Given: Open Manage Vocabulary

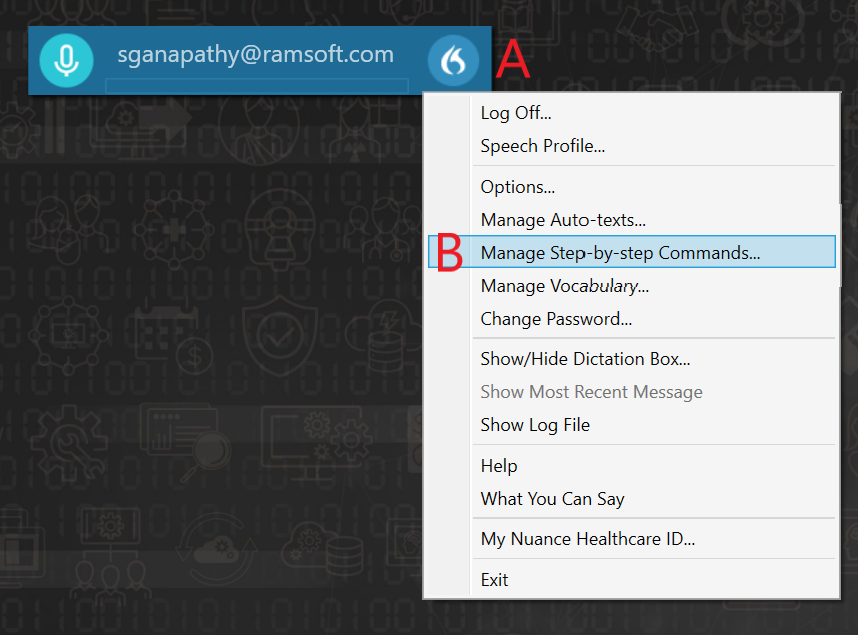Looking at the screenshot, I should point(564,286).
